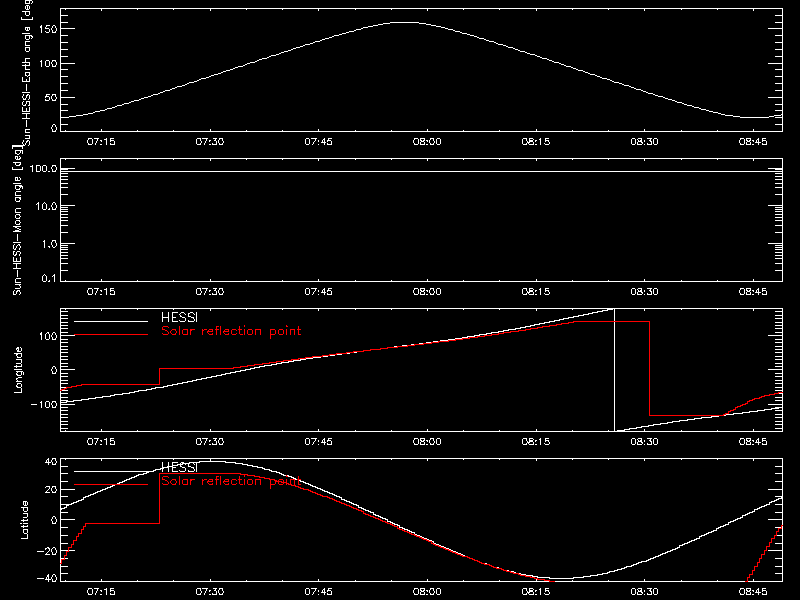Click the Longitude axis label

click(18, 370)
